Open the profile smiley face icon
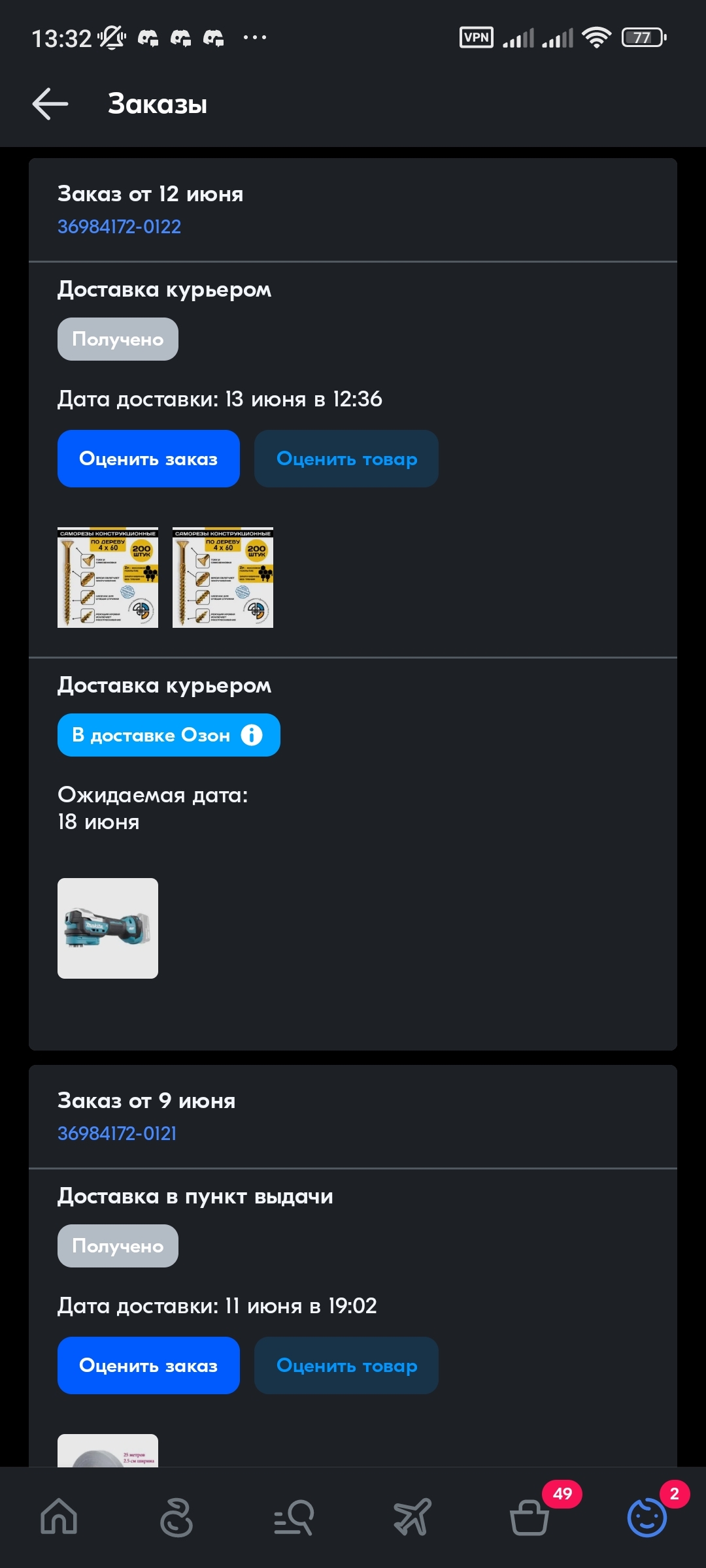The image size is (706, 1568). coord(647,1516)
